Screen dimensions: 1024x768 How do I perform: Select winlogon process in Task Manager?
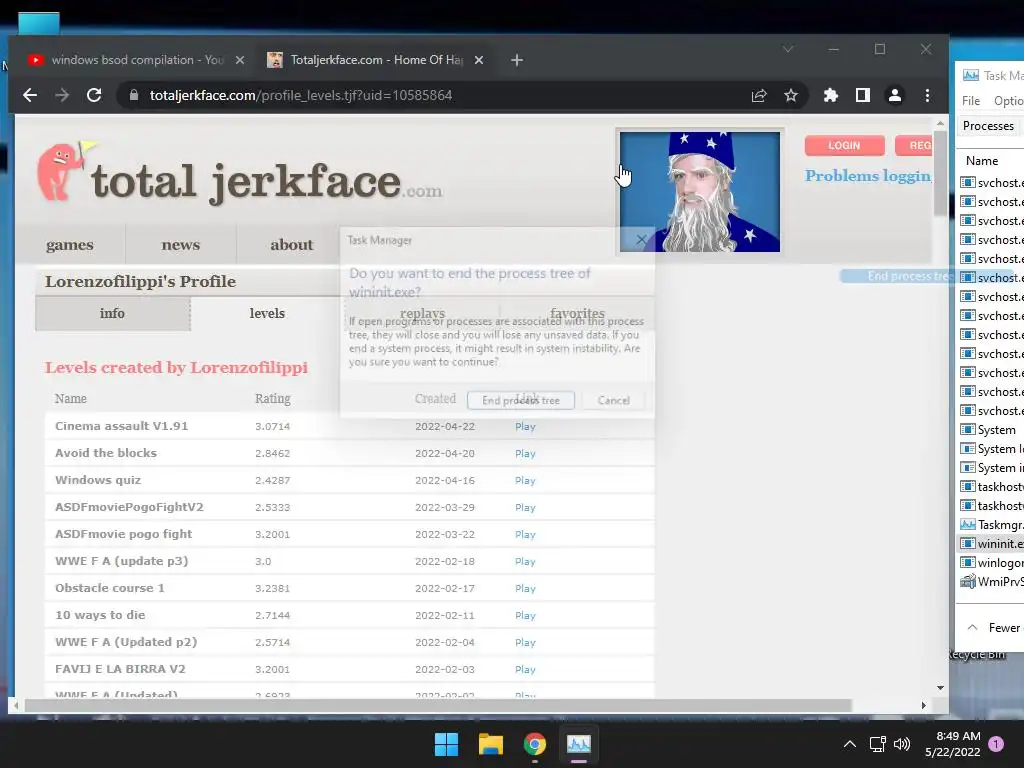point(991,562)
